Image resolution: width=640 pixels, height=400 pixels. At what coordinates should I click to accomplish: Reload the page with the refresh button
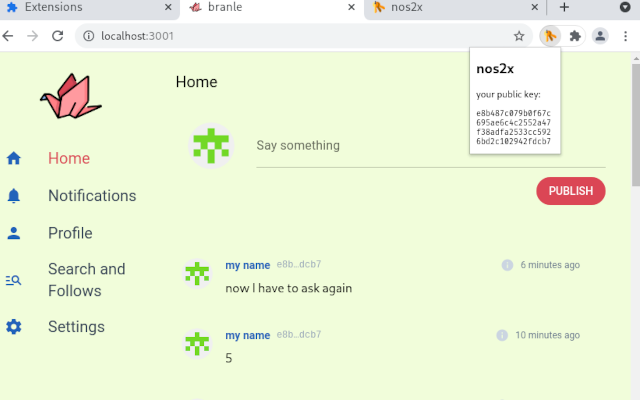click(57, 36)
